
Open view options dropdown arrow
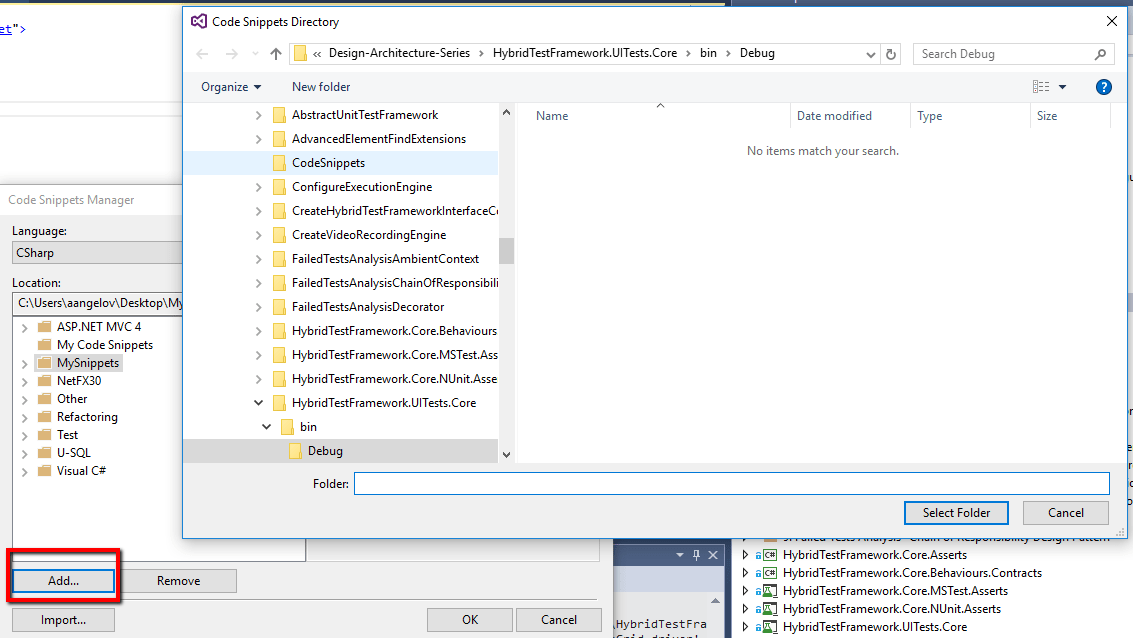pyautogui.click(x=1062, y=87)
